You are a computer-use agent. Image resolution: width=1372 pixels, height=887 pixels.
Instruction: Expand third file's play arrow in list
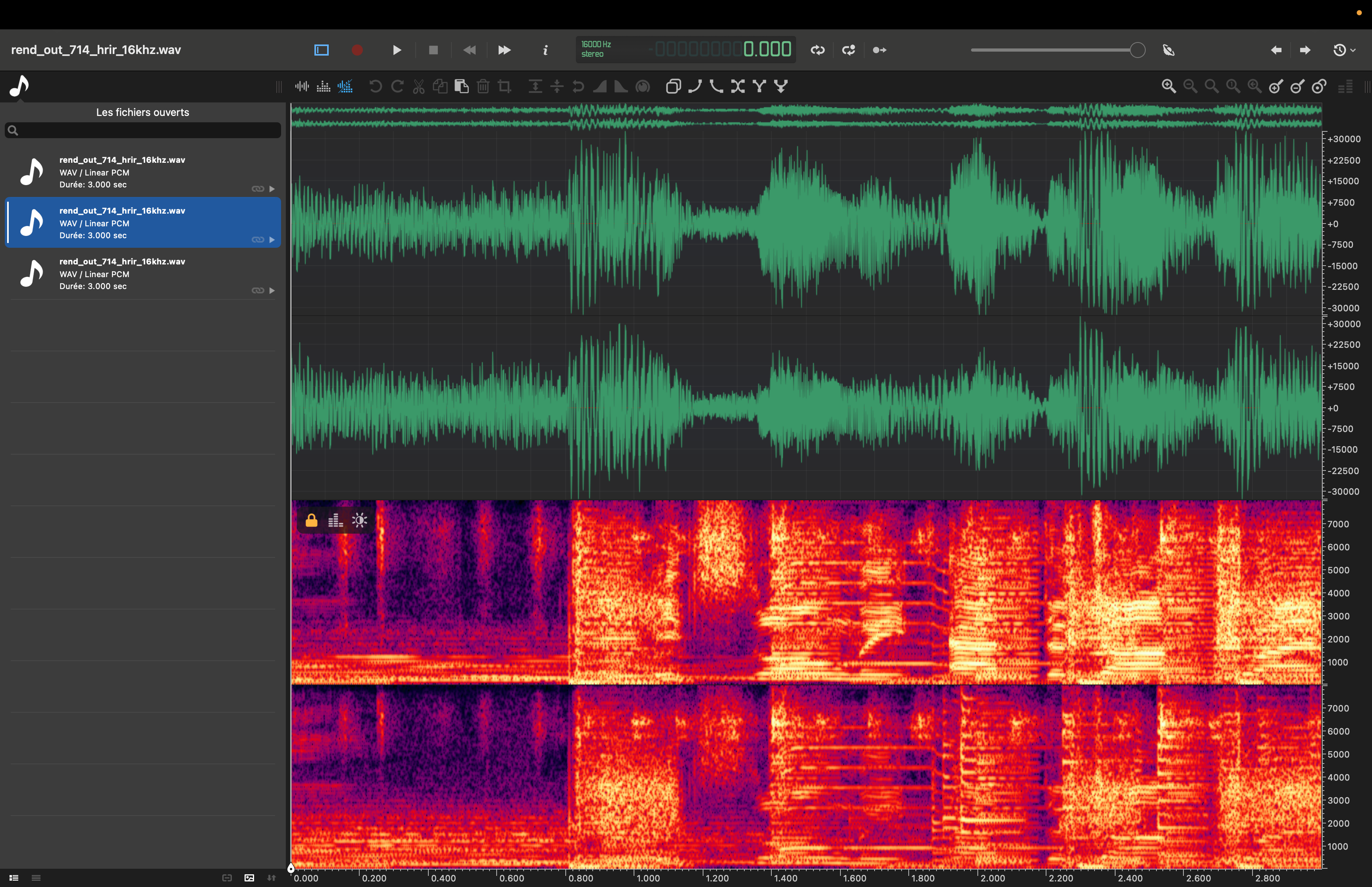point(272,290)
